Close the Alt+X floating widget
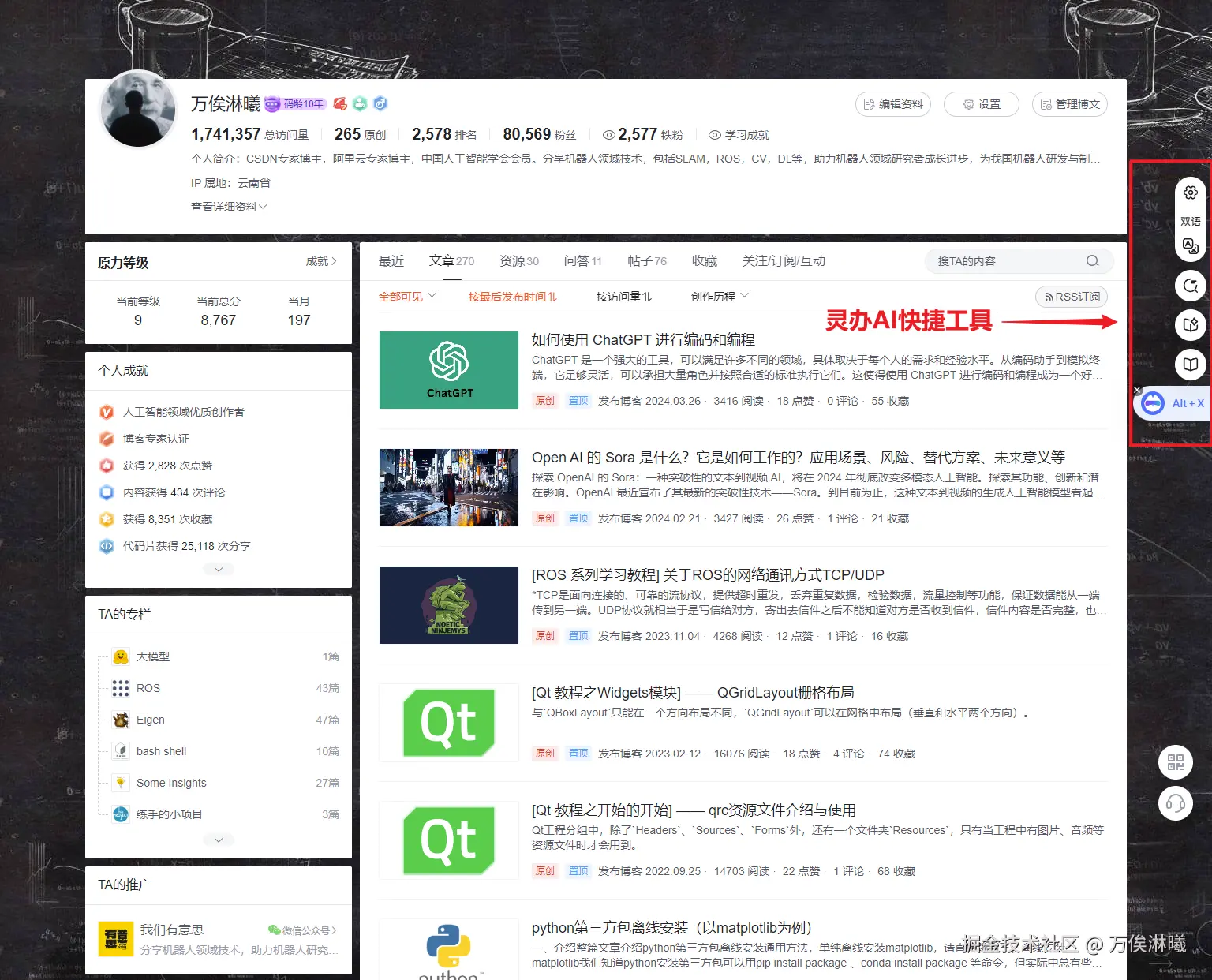The height and width of the screenshot is (980, 1212). [1137, 390]
